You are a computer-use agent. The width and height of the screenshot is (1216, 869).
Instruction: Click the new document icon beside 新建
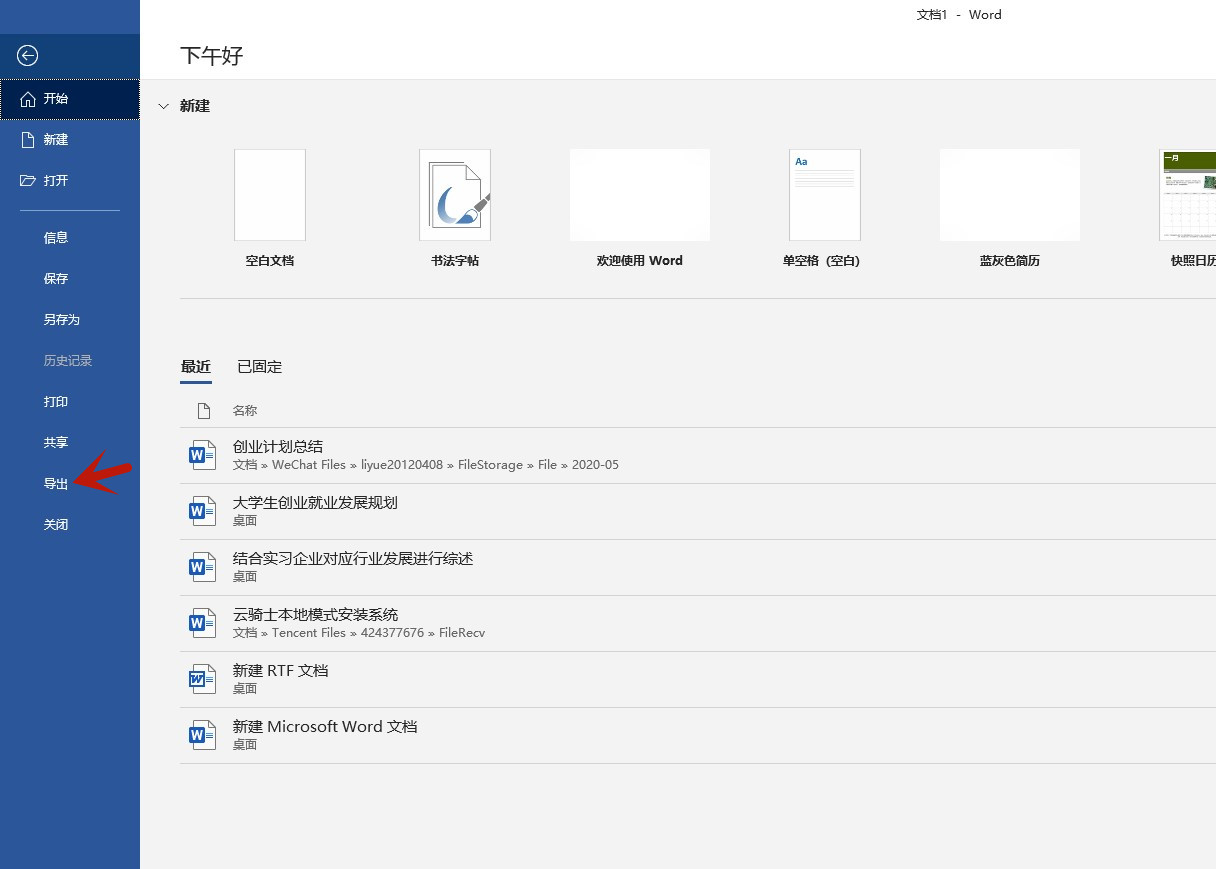pyautogui.click(x=28, y=140)
